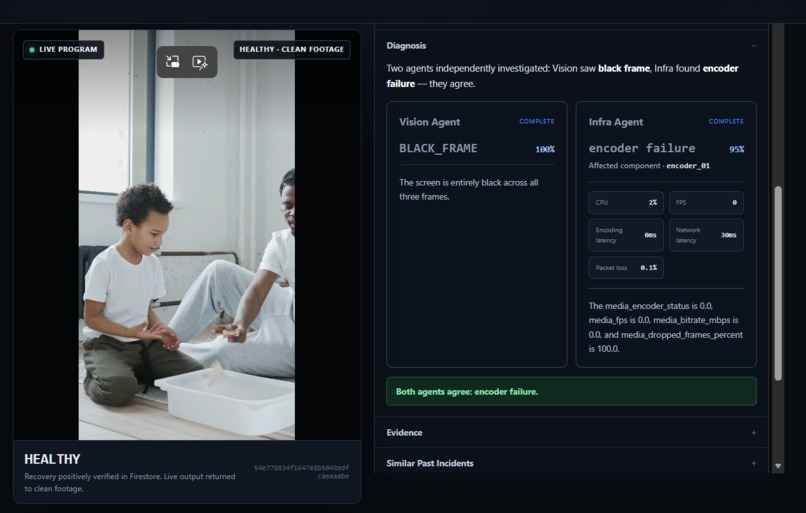
Task: Click the encoder_01 affected component text
Action: [x=688, y=166]
